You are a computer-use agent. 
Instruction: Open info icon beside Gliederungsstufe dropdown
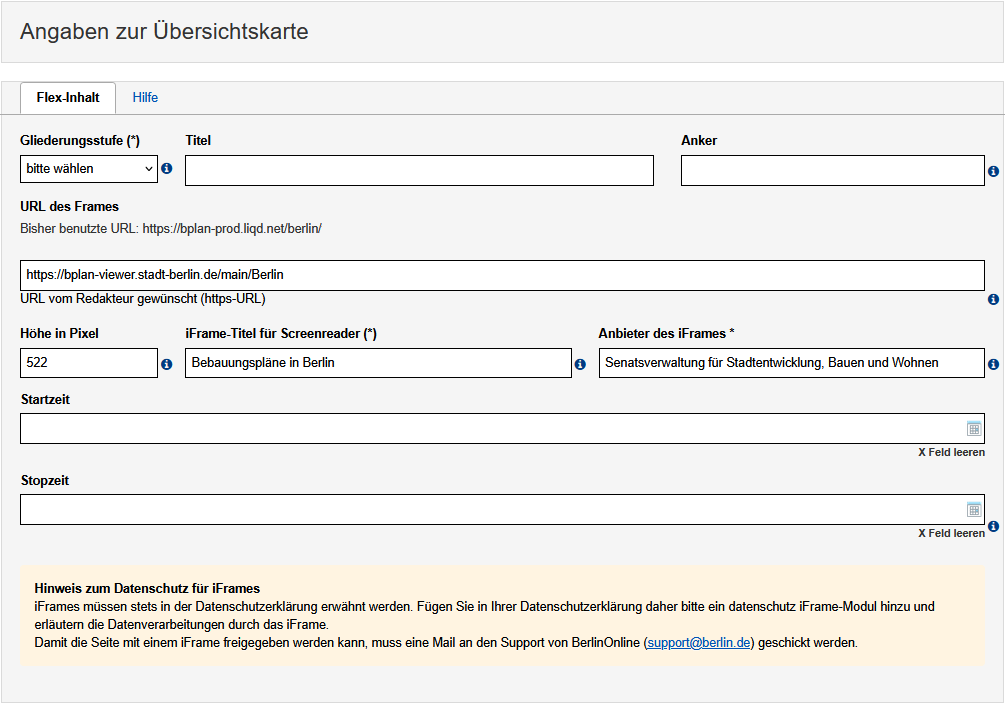pos(167,169)
